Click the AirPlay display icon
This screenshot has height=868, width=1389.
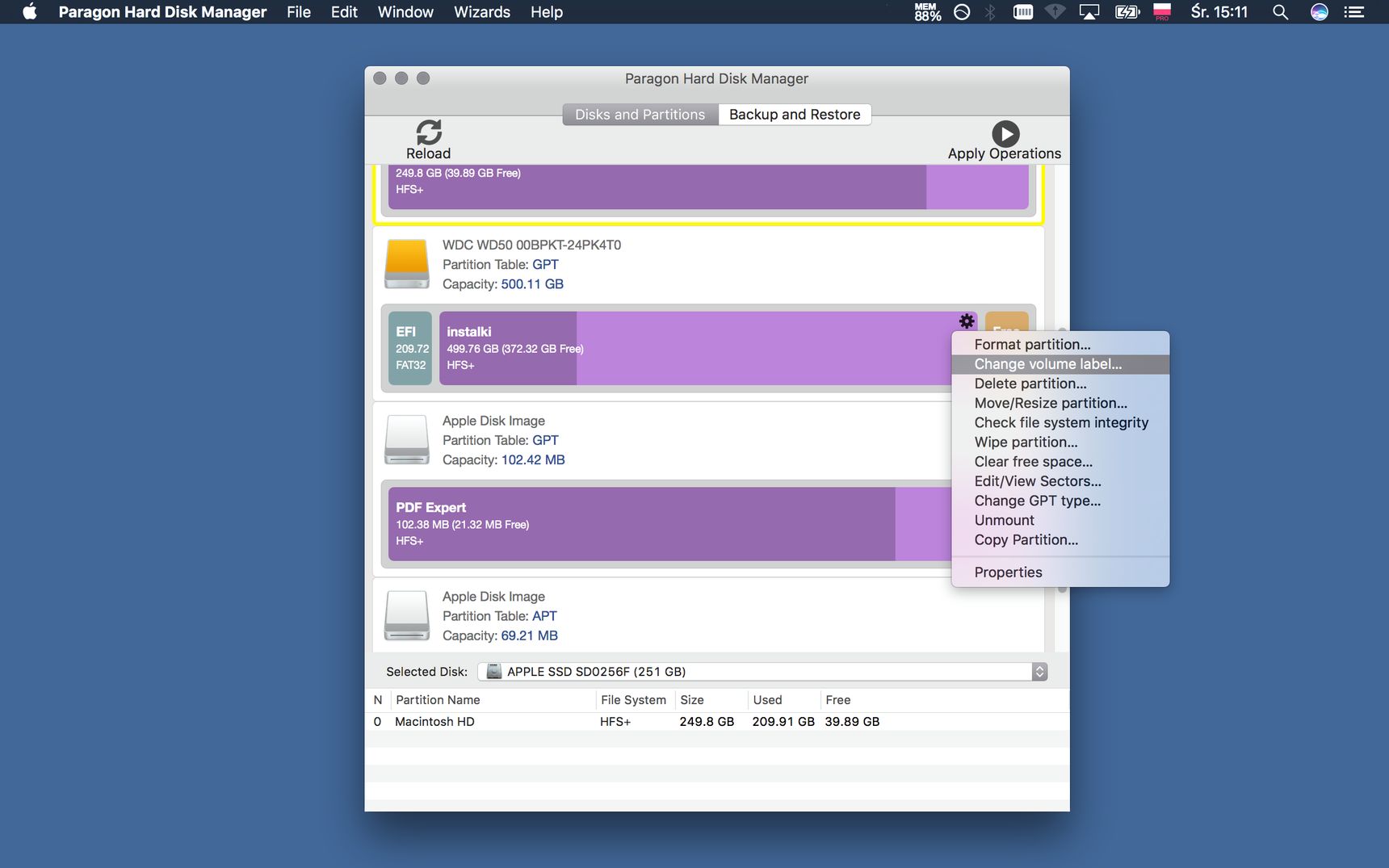tap(1089, 11)
